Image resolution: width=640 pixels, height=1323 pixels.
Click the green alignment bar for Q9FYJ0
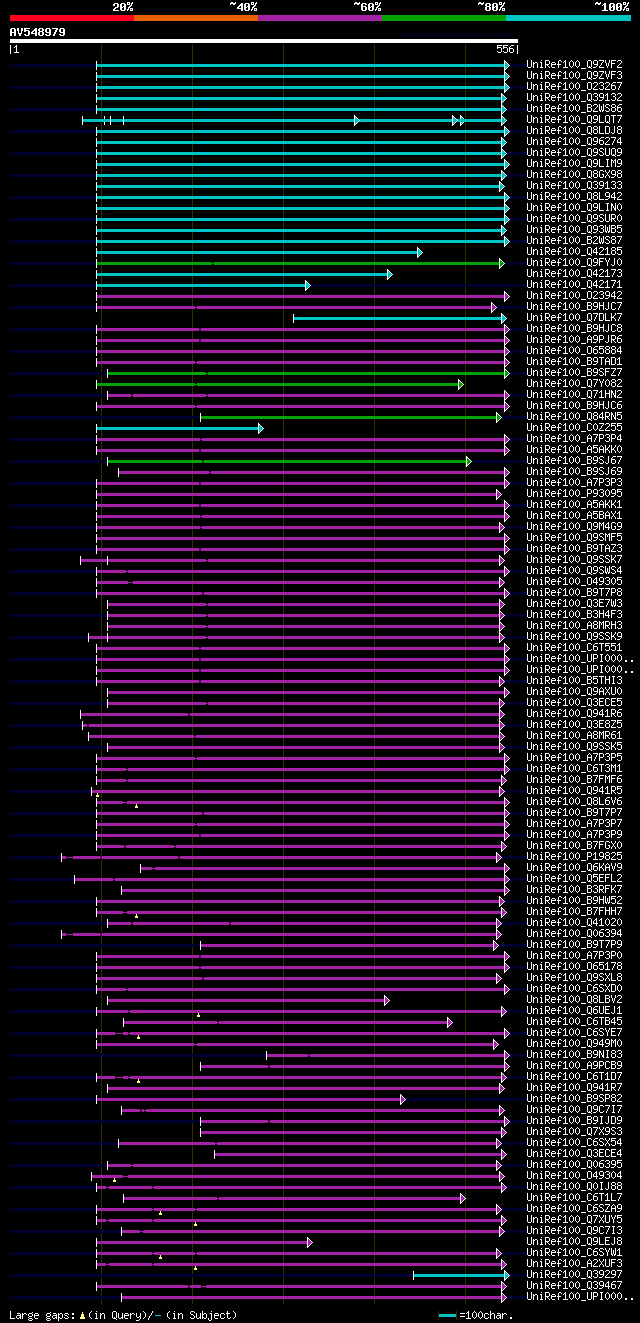pyautogui.click(x=300, y=263)
